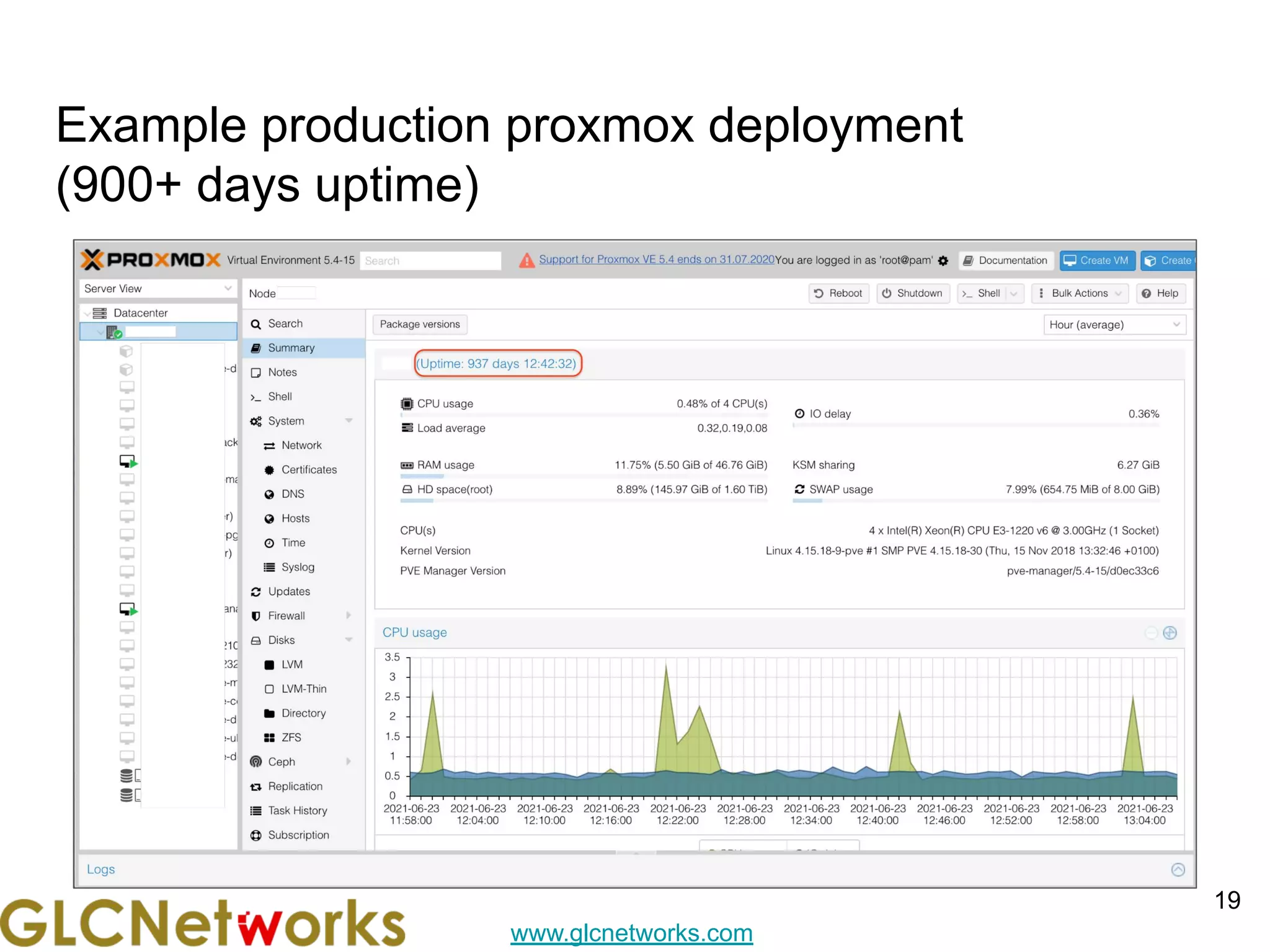Image resolution: width=1270 pixels, height=952 pixels.
Task: Click the Logs panel label
Action: coord(100,869)
